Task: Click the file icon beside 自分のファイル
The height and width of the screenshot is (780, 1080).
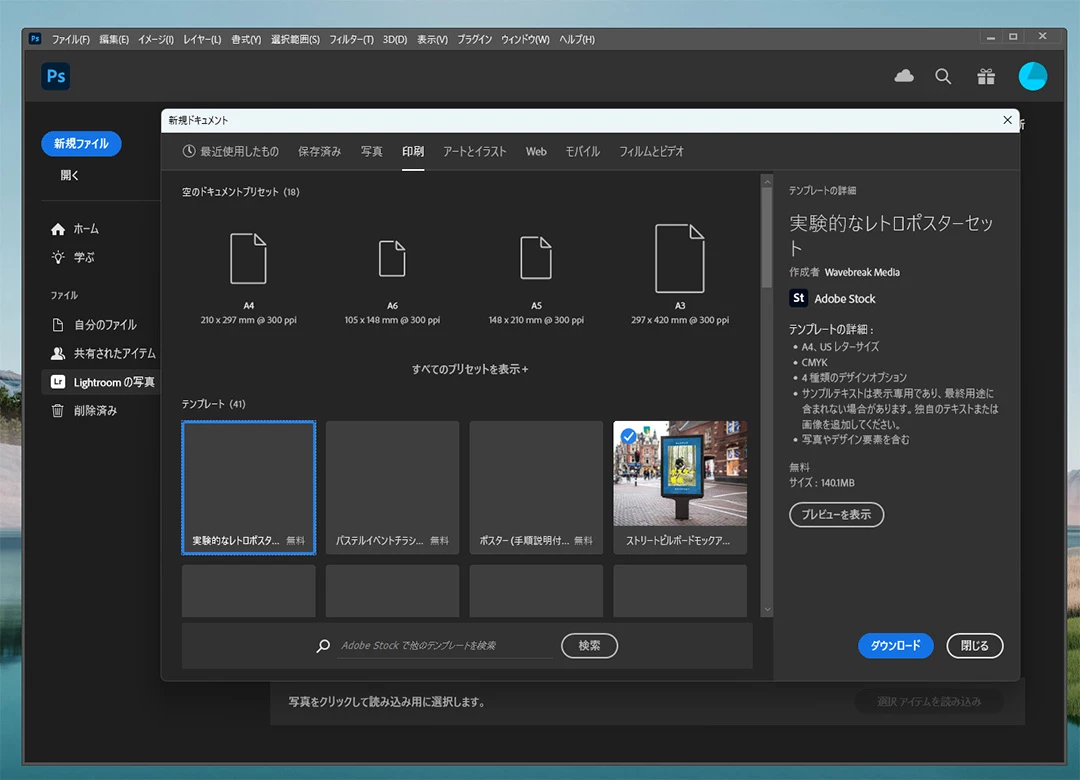Action: coord(58,325)
